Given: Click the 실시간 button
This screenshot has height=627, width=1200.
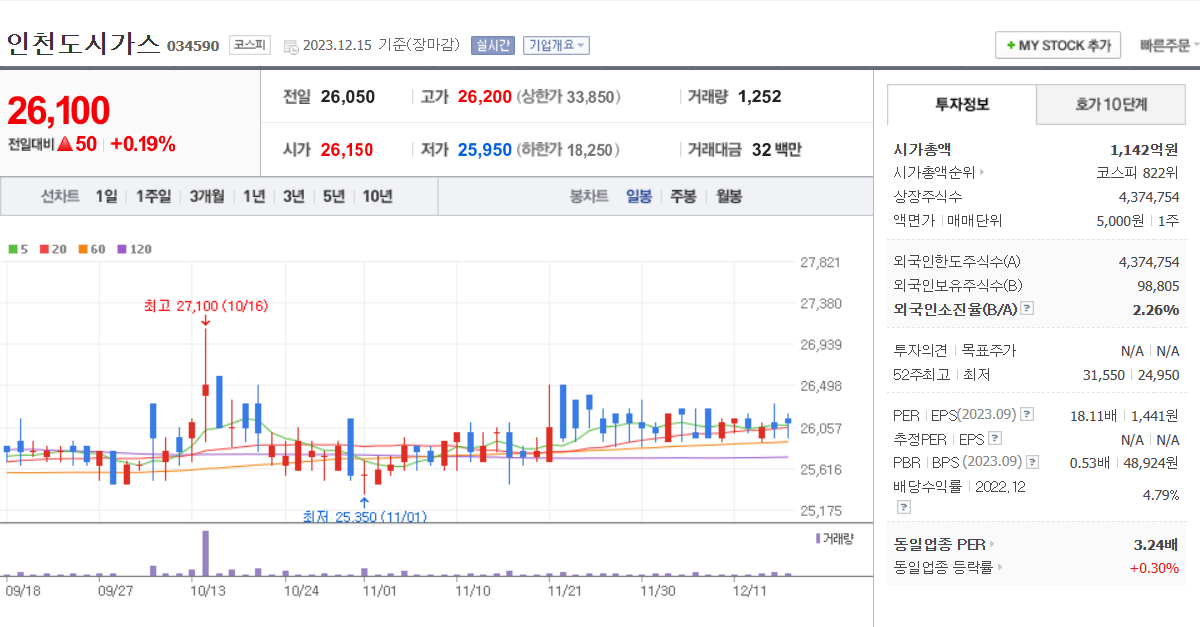Looking at the screenshot, I should coord(492,45).
